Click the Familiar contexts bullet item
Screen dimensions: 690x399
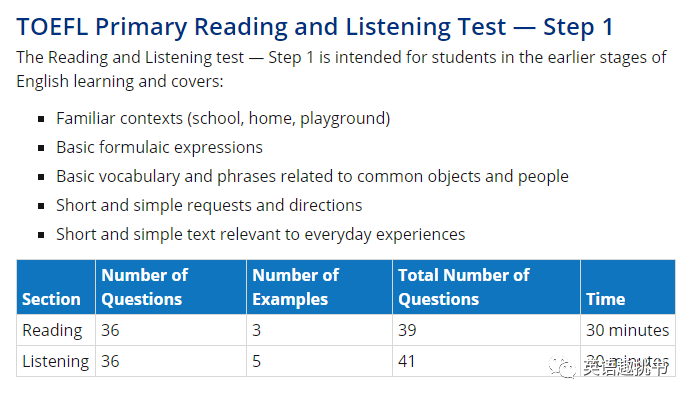(x=223, y=119)
